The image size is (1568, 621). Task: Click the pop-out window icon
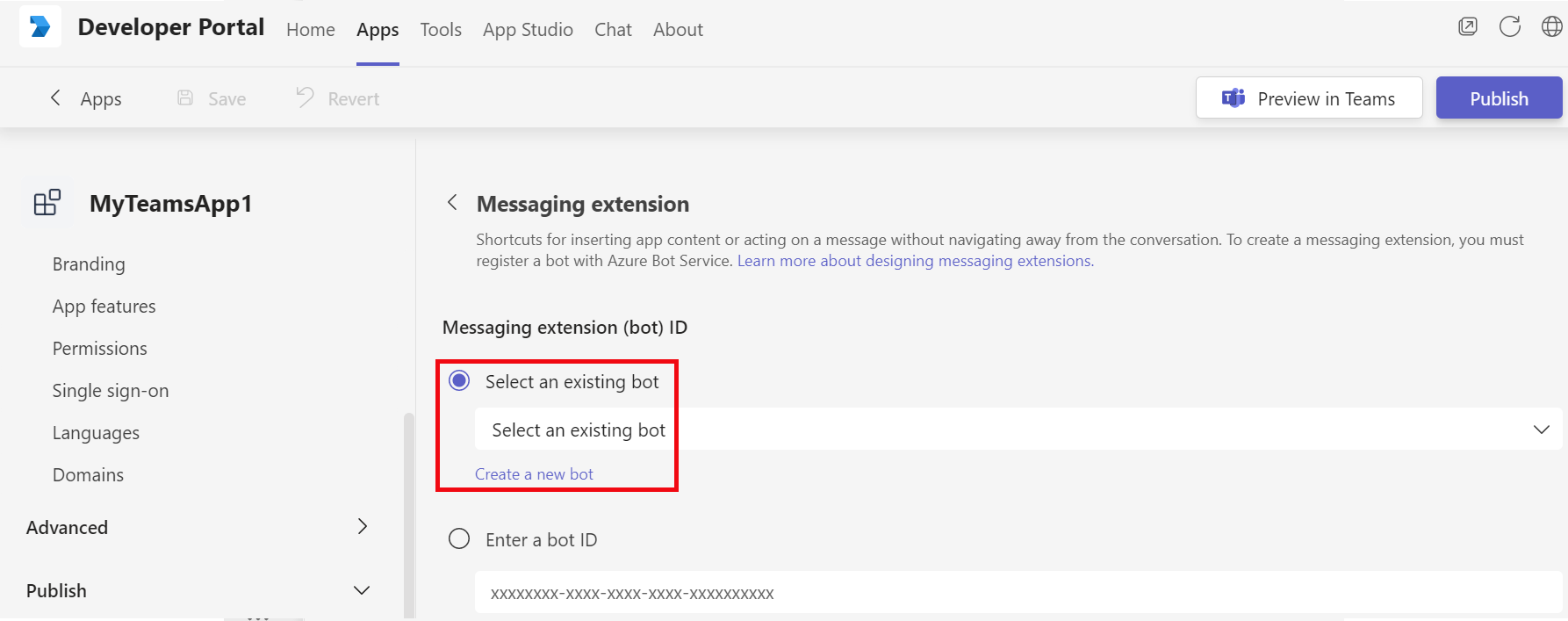click(x=1467, y=26)
